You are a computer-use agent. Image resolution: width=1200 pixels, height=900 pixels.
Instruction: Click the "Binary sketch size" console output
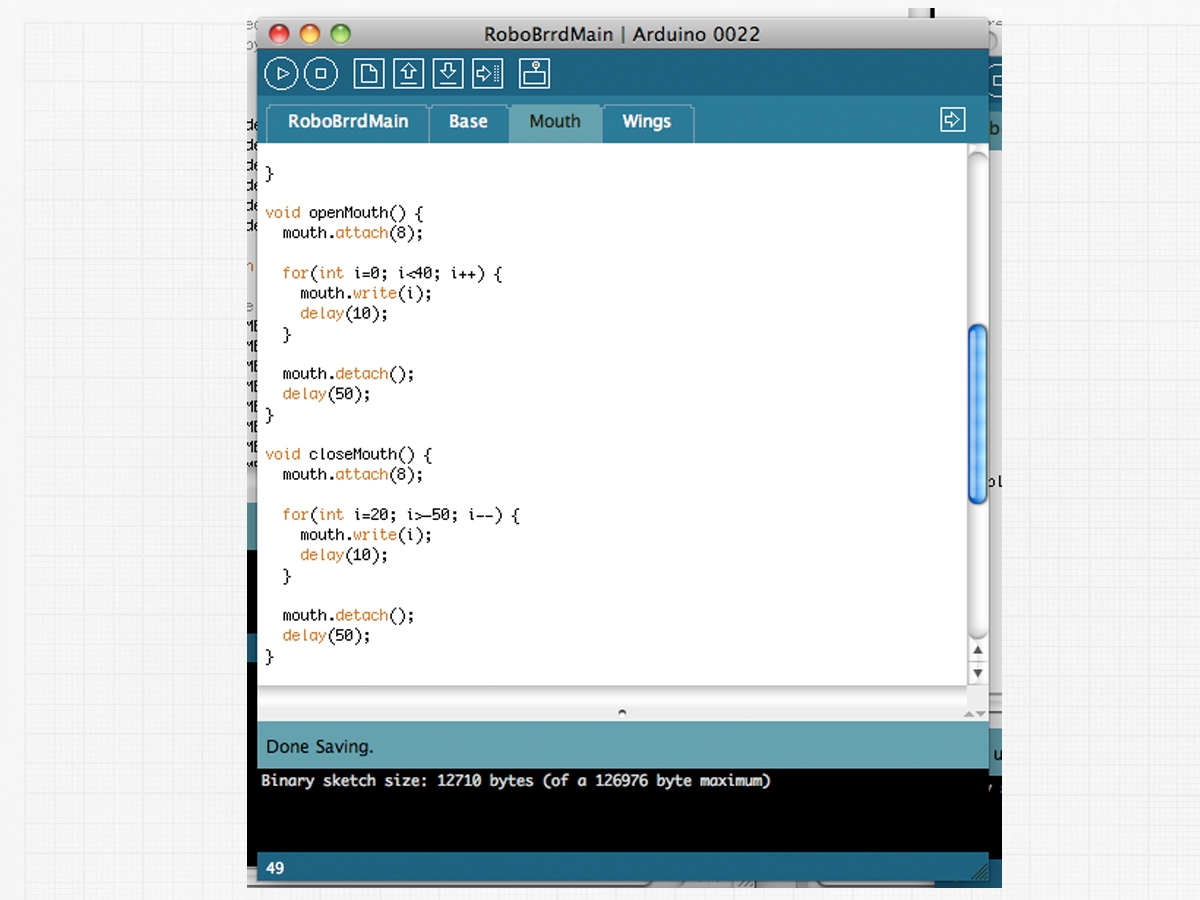(x=516, y=780)
